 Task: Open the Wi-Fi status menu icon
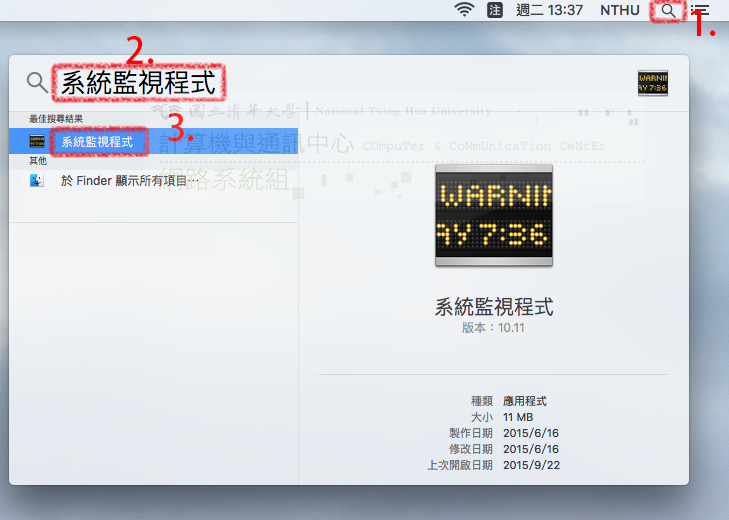464,10
